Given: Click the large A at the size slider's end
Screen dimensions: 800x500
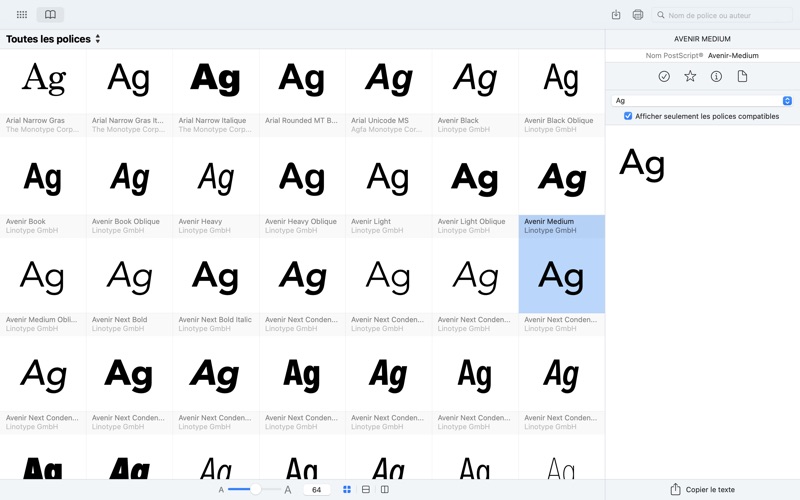Looking at the screenshot, I should coord(288,490).
